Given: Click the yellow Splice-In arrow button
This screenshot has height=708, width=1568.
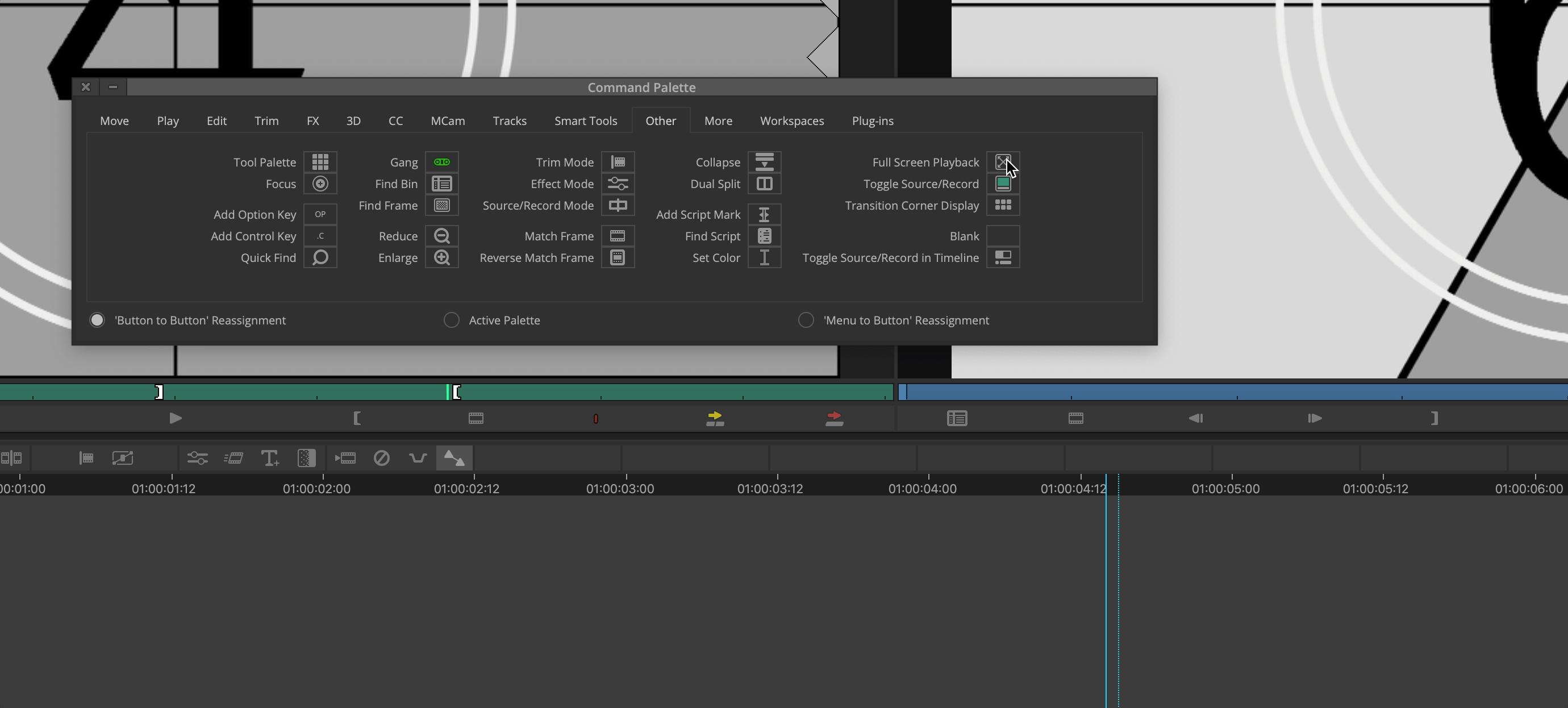Looking at the screenshot, I should click(x=715, y=418).
